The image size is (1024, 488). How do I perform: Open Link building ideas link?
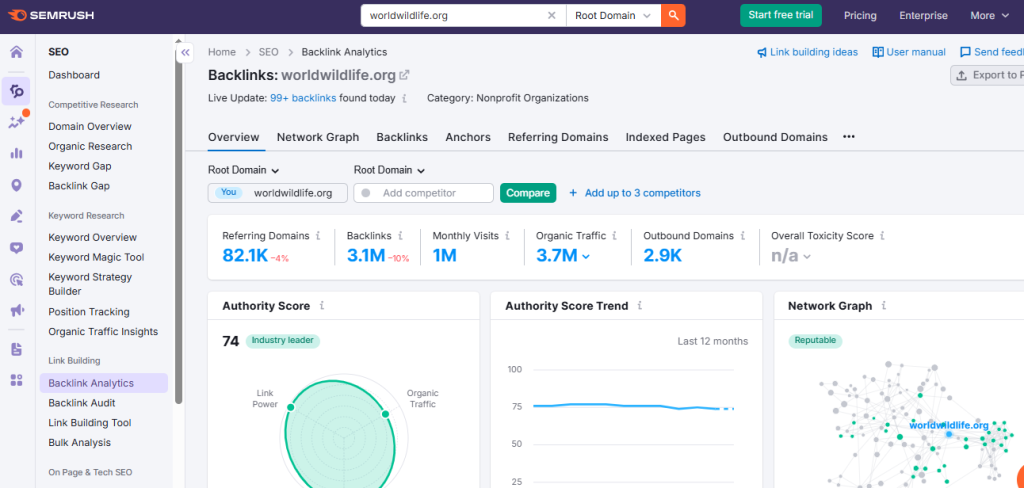[x=807, y=52]
